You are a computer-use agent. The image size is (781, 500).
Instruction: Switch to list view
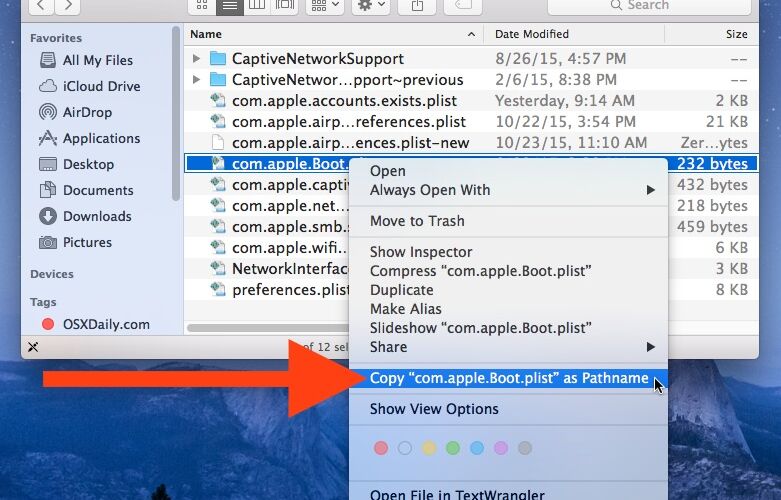[230, 5]
